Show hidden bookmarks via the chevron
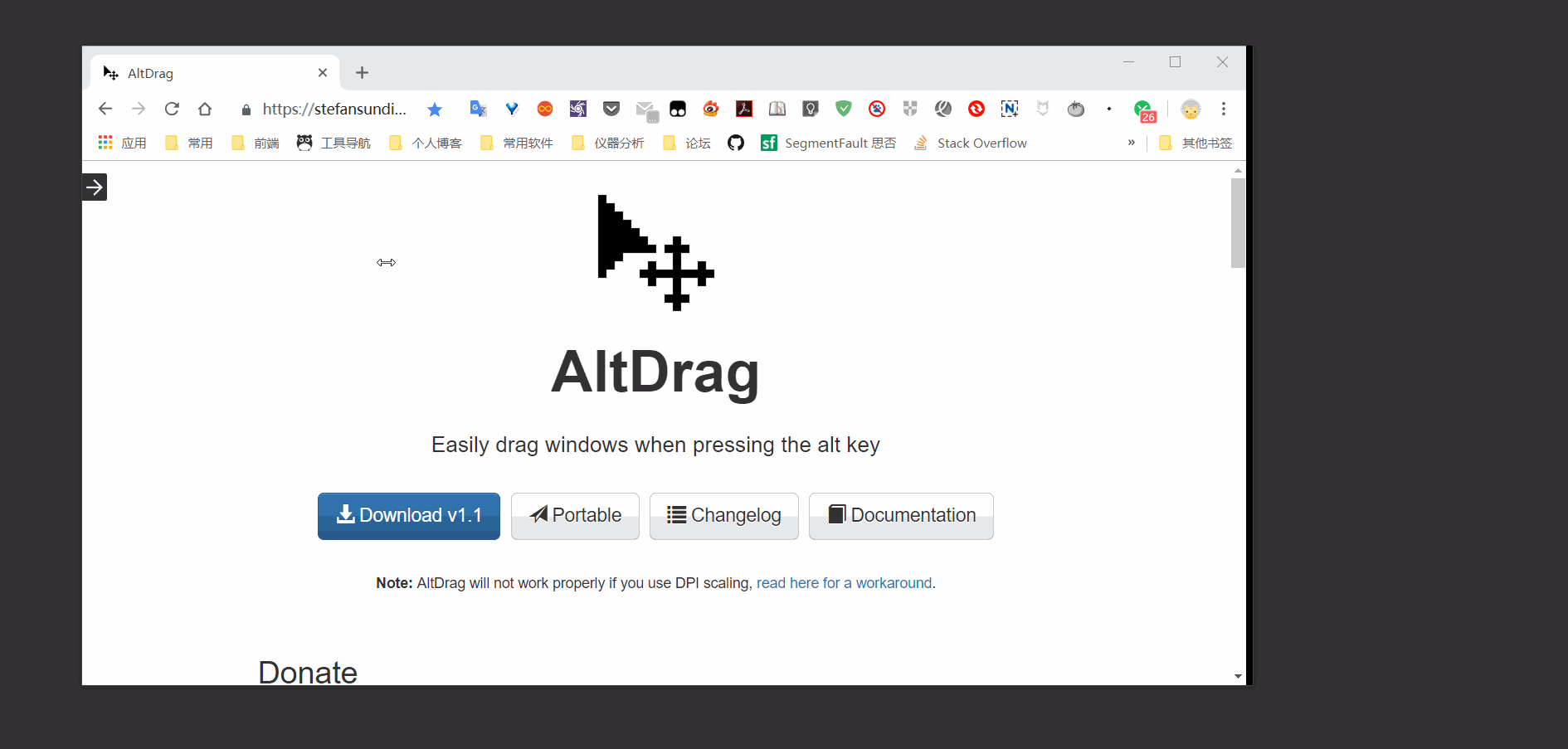This screenshot has width=1568, height=749. tap(1131, 143)
